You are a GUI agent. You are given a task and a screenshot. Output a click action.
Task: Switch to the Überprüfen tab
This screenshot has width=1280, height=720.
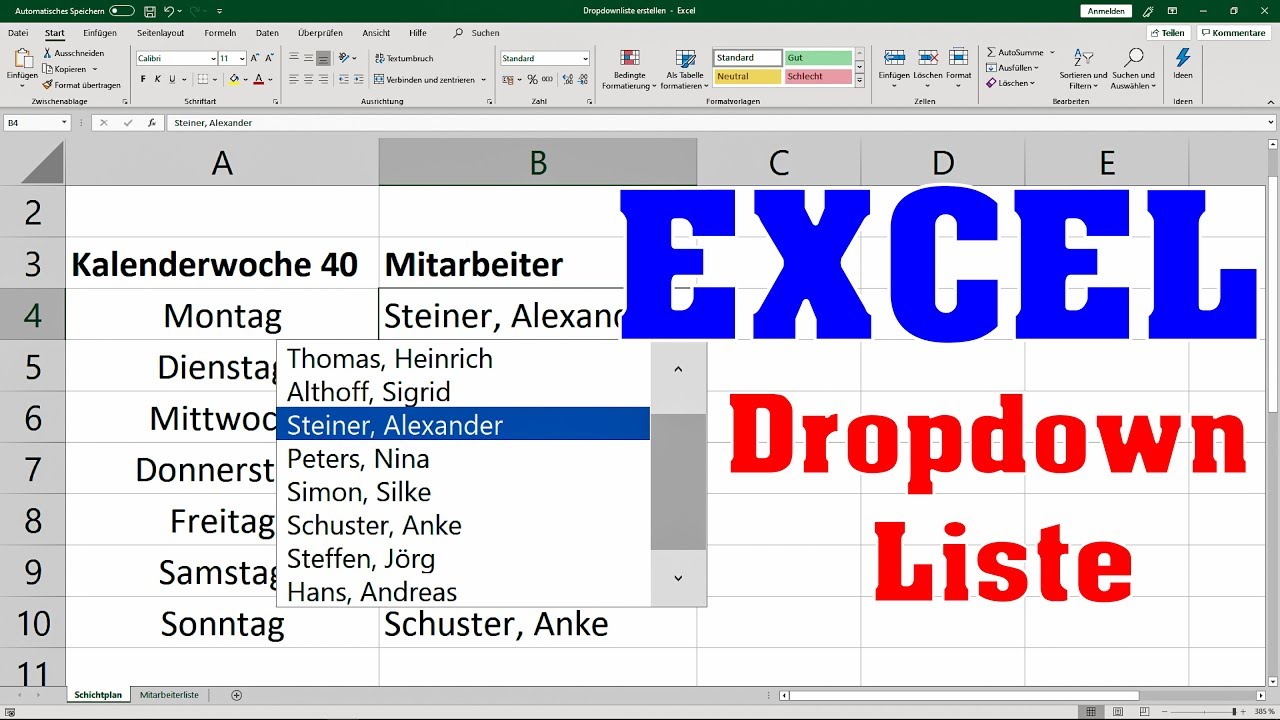pos(320,33)
